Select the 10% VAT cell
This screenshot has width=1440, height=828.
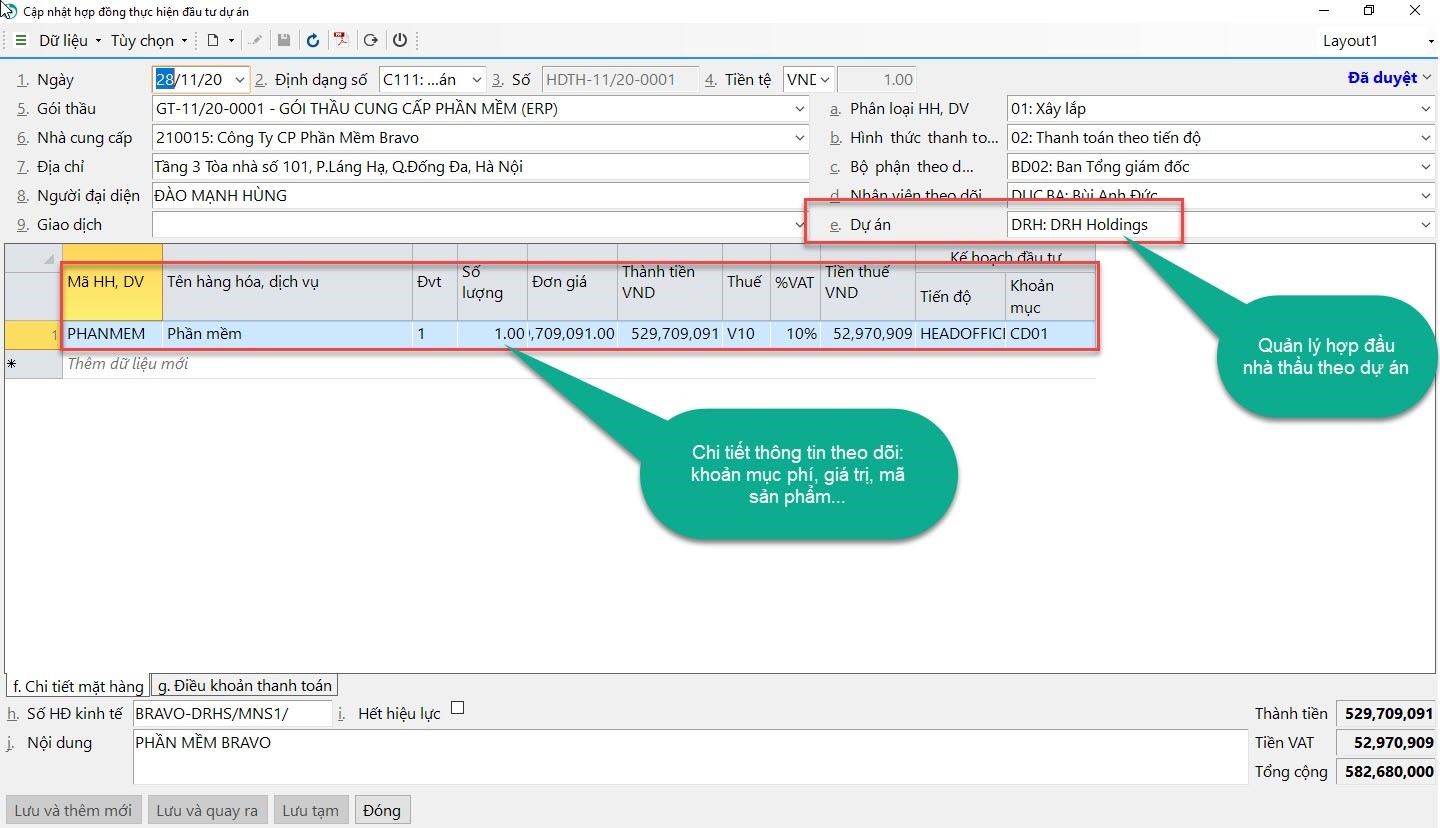795,334
